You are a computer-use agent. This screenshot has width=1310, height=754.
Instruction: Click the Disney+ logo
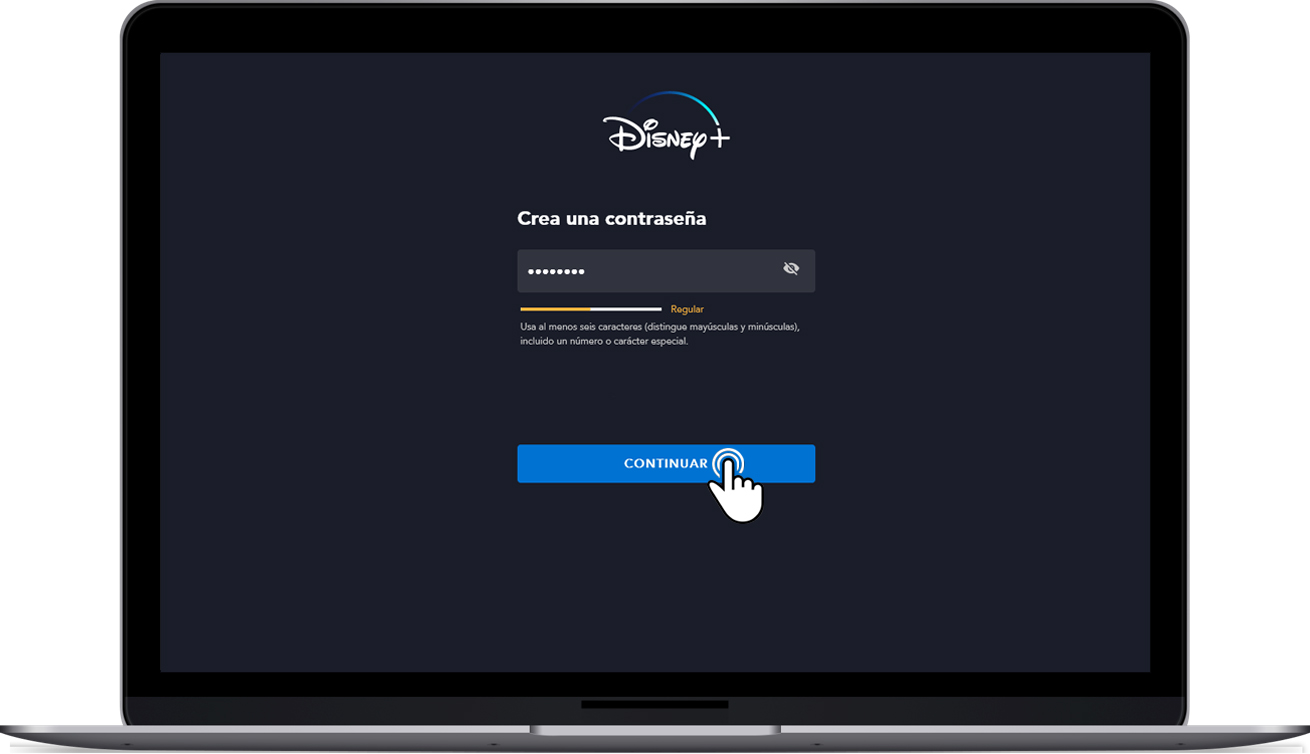[666, 126]
